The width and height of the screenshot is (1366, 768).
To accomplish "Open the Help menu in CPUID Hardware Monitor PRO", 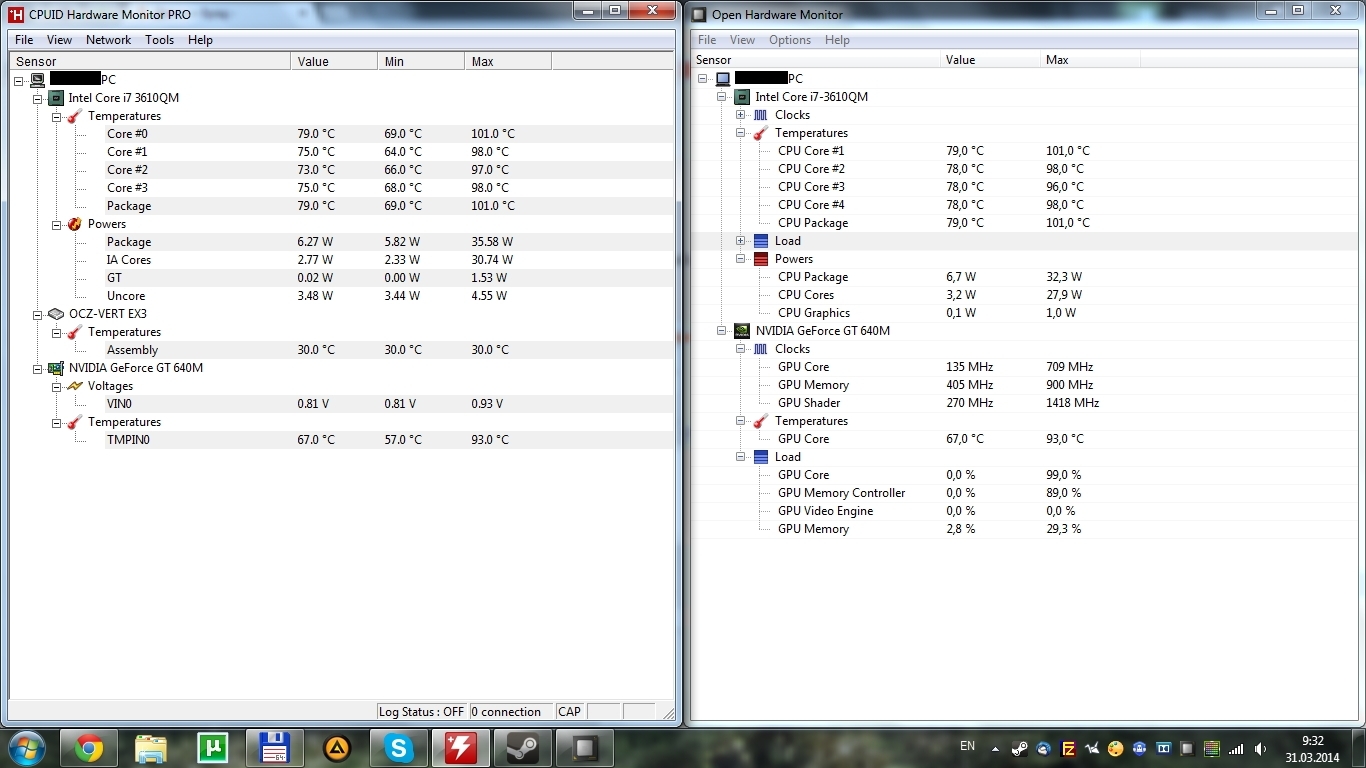I will coord(200,40).
